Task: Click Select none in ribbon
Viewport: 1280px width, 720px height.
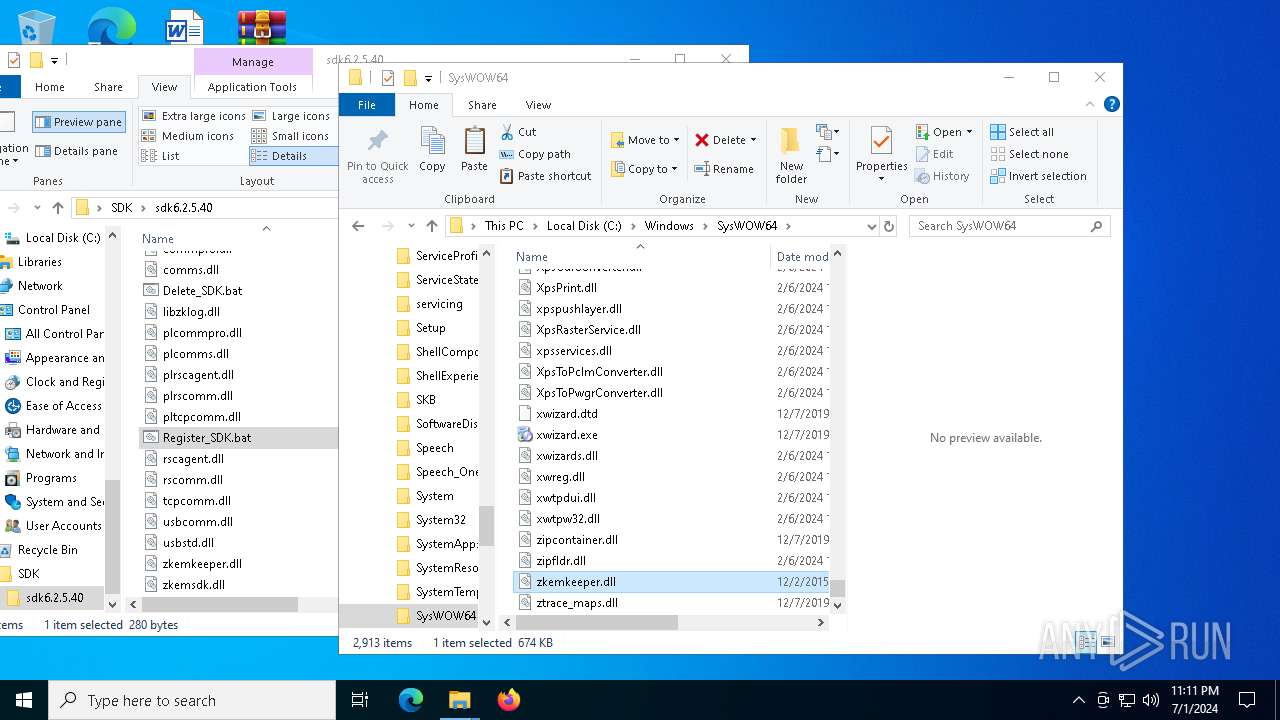Action: (x=1029, y=154)
